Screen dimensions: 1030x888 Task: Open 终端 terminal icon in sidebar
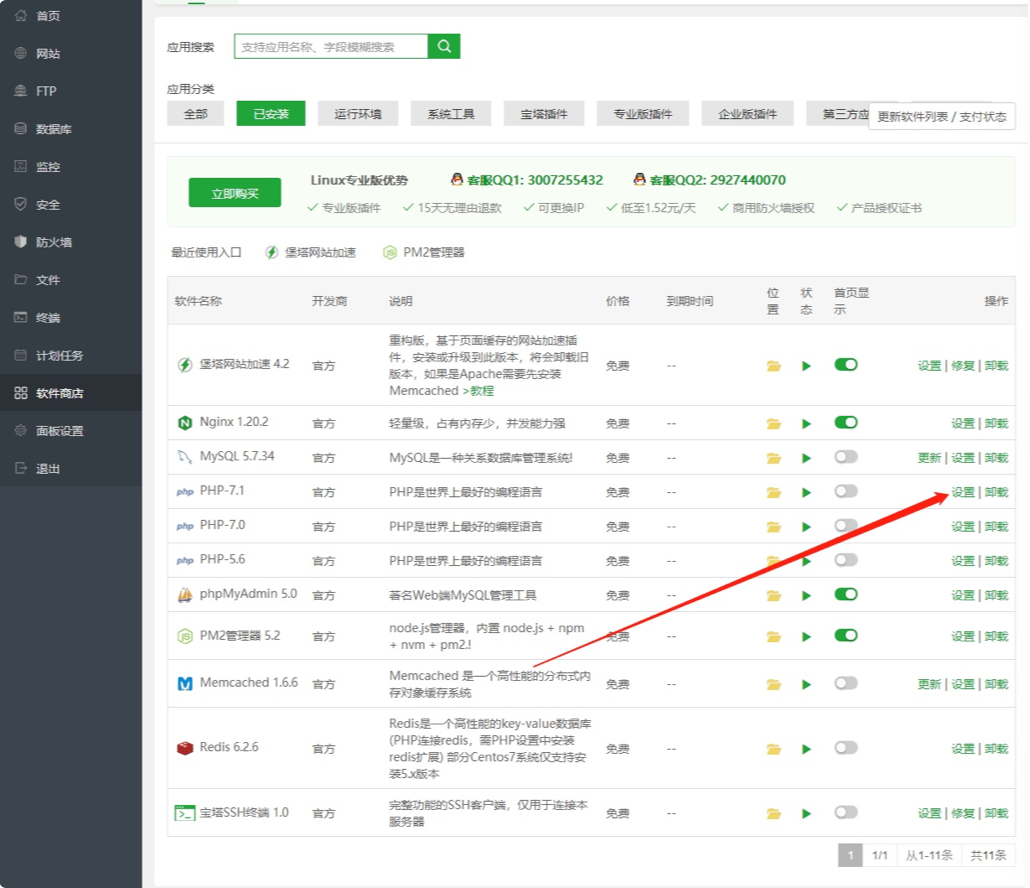[x=21, y=317]
